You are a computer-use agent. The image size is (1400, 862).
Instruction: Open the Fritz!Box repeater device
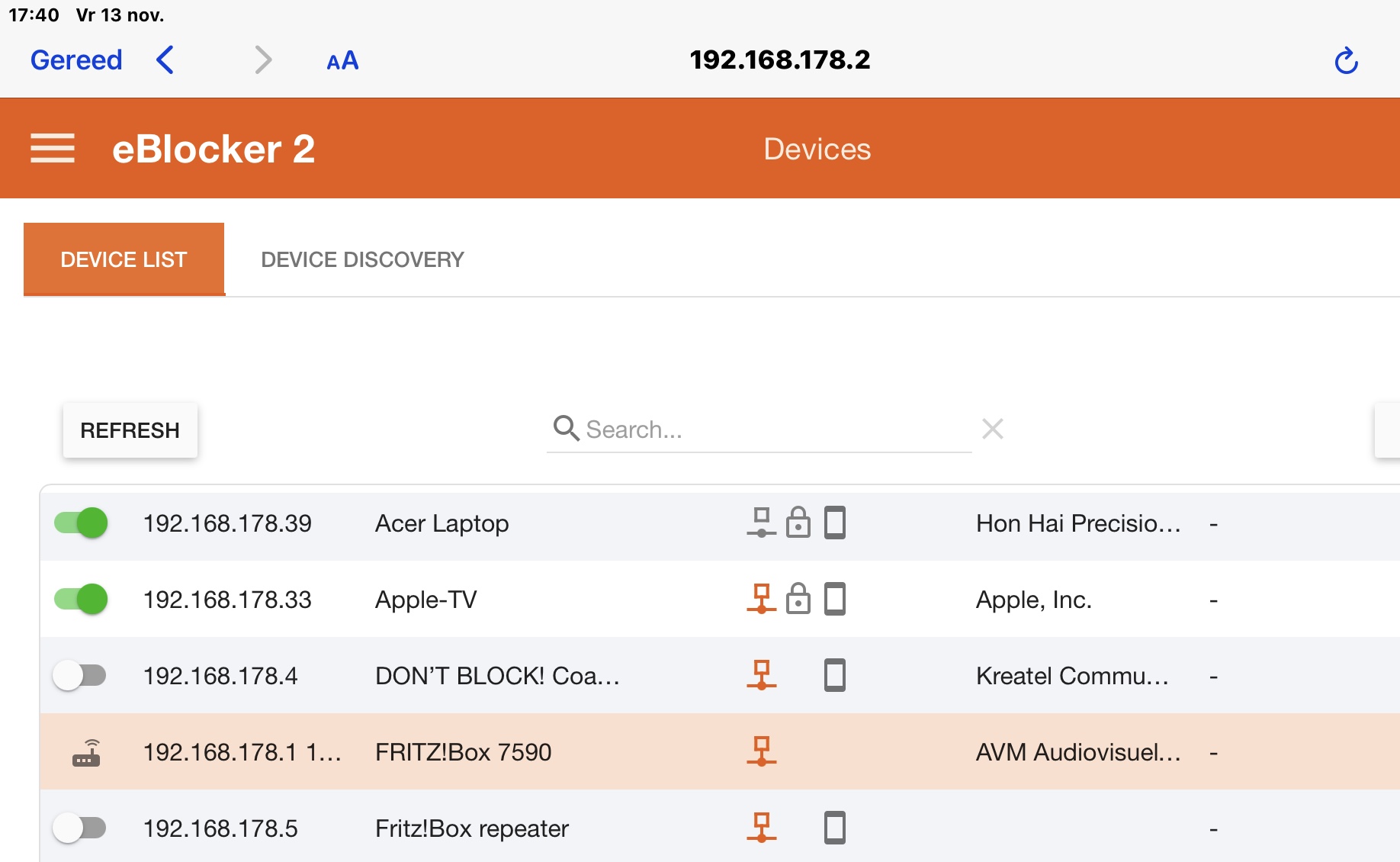[472, 828]
